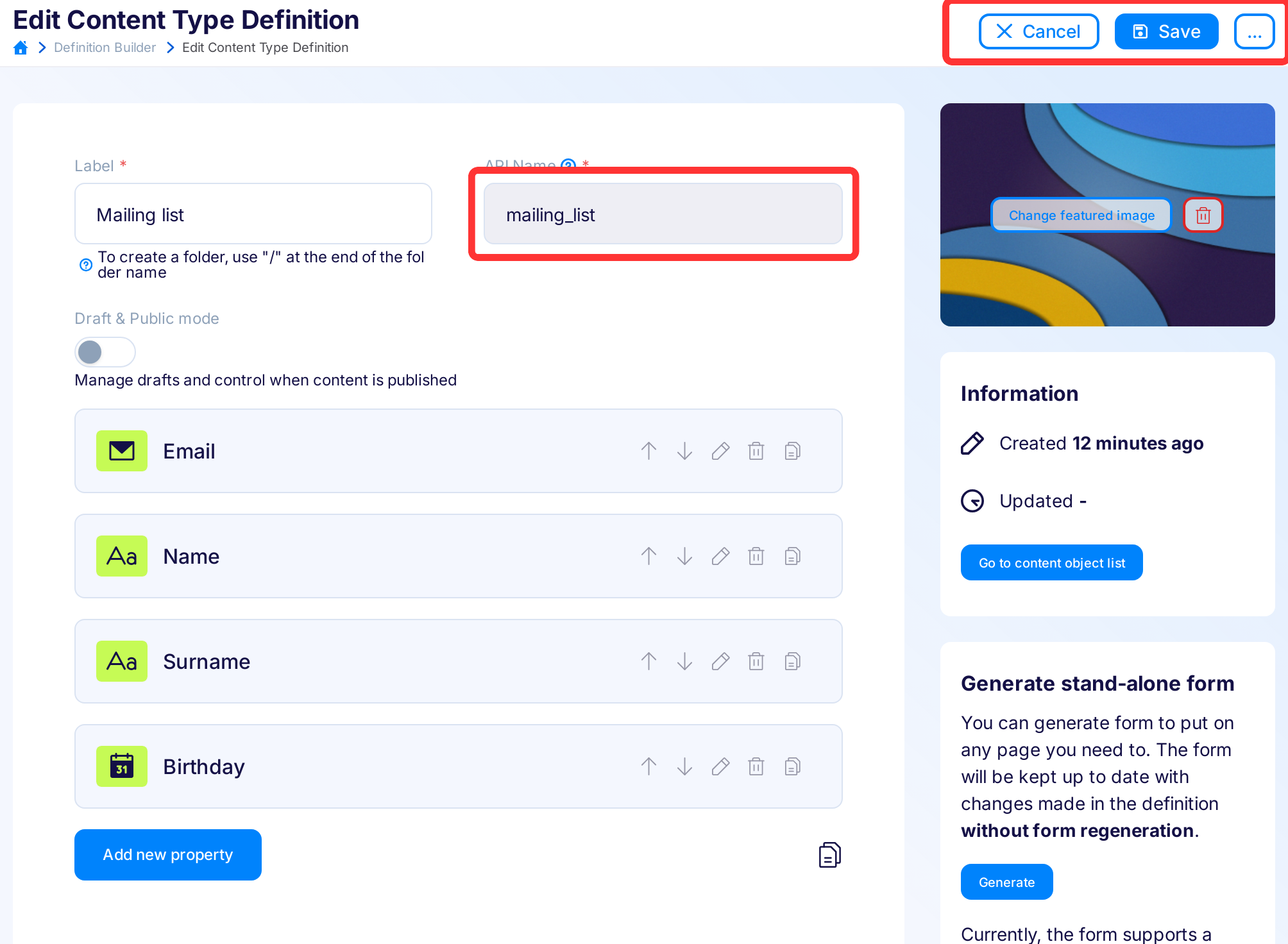Move the Name property up

pos(648,556)
